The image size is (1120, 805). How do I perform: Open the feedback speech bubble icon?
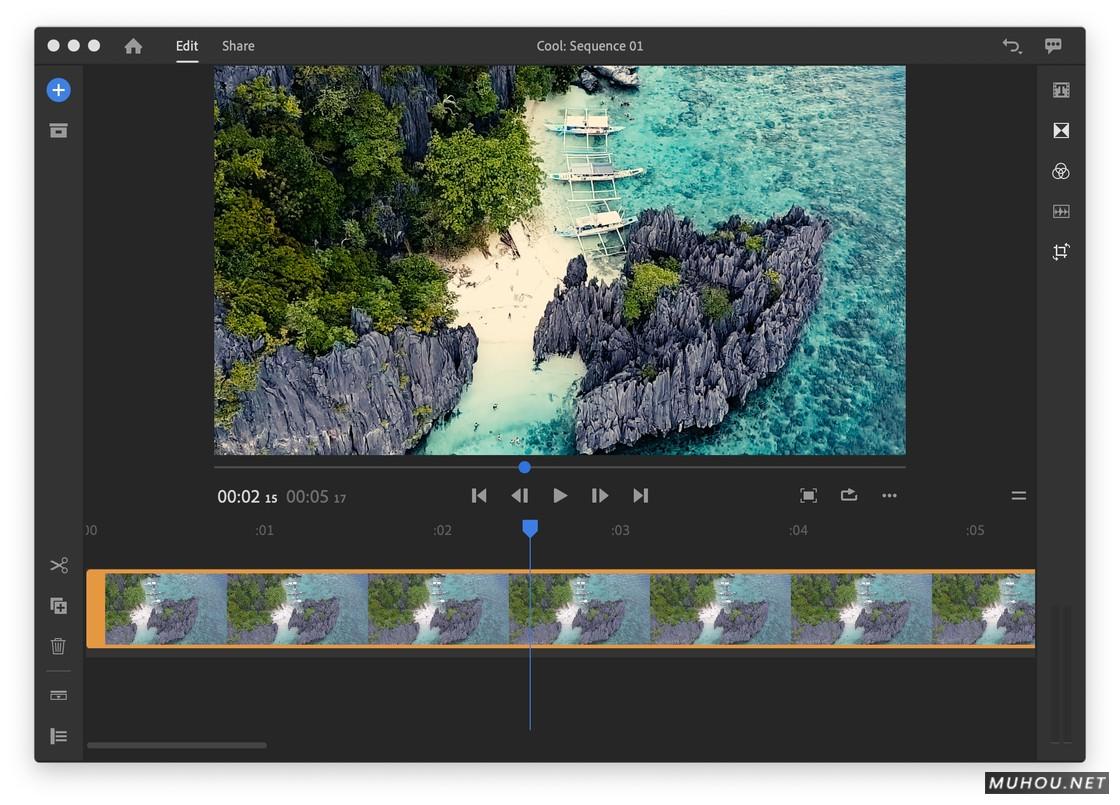(x=1053, y=46)
